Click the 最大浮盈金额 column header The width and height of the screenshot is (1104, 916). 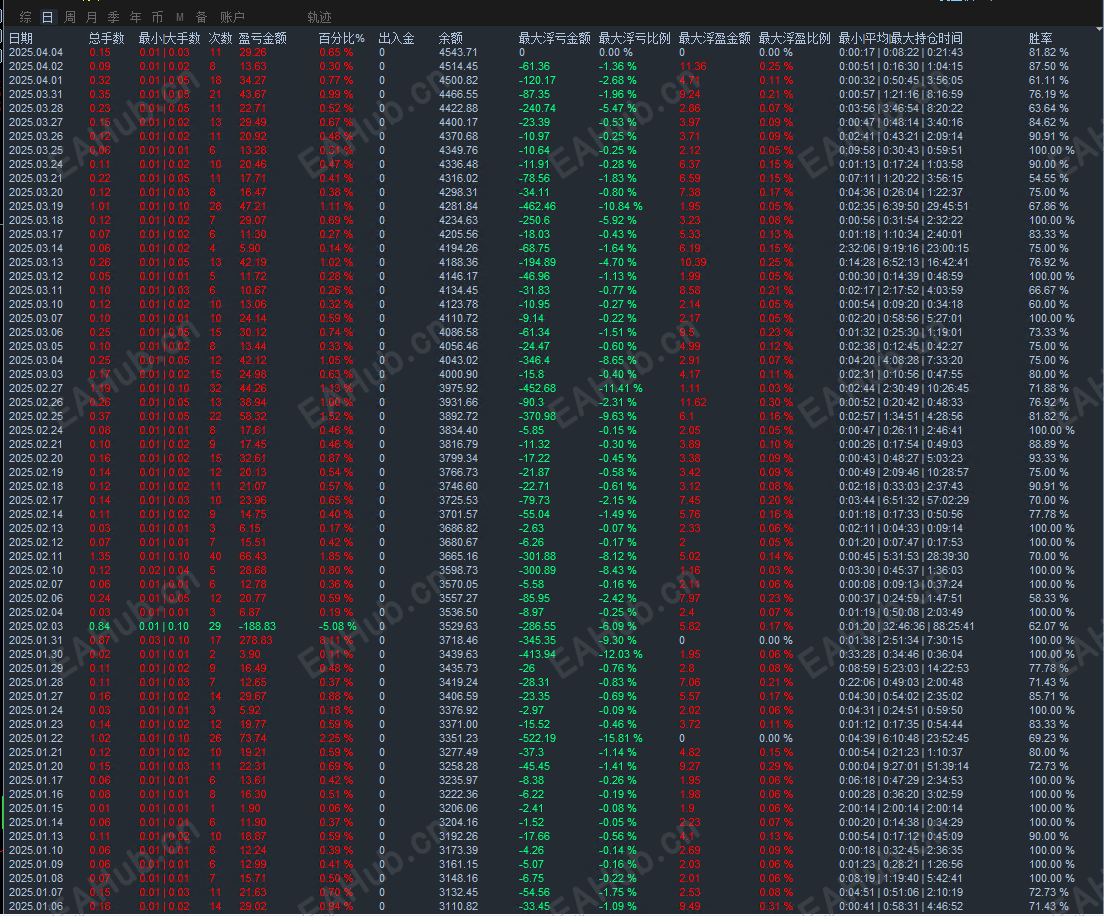pos(715,38)
